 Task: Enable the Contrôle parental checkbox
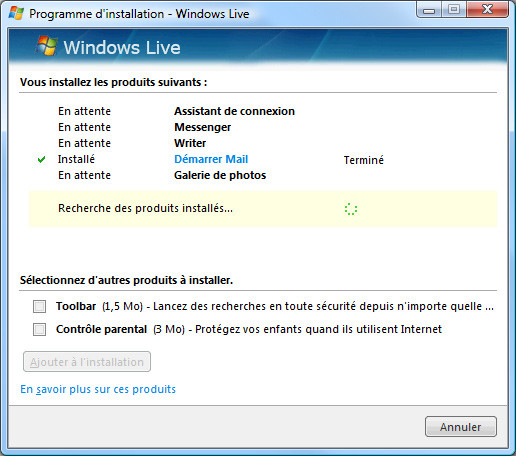[x=39, y=329]
